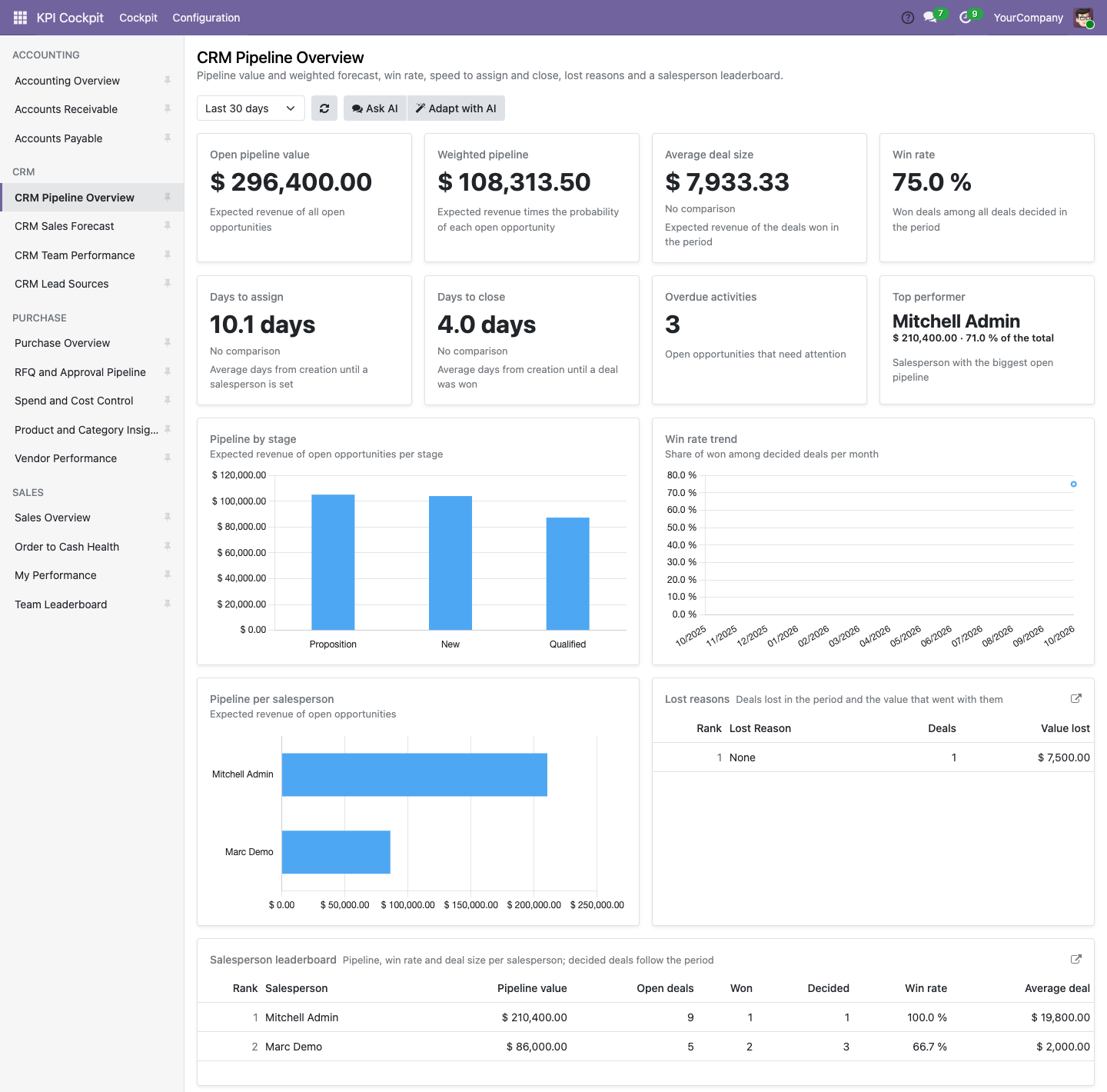Open the apps grid menu icon
This screenshot has height=1092, width=1107.
pyautogui.click(x=20, y=18)
